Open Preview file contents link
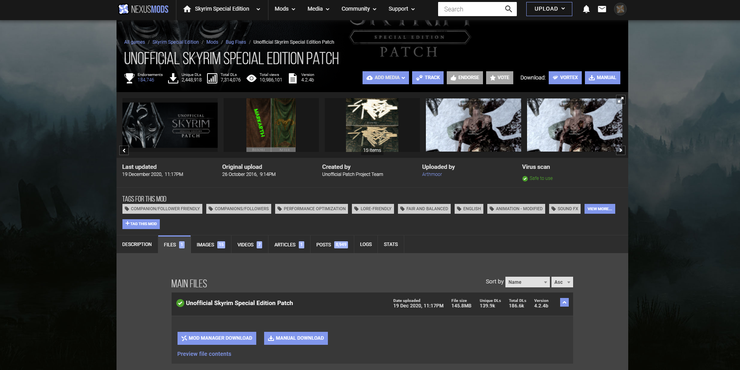This screenshot has height=370, width=740. [x=204, y=354]
